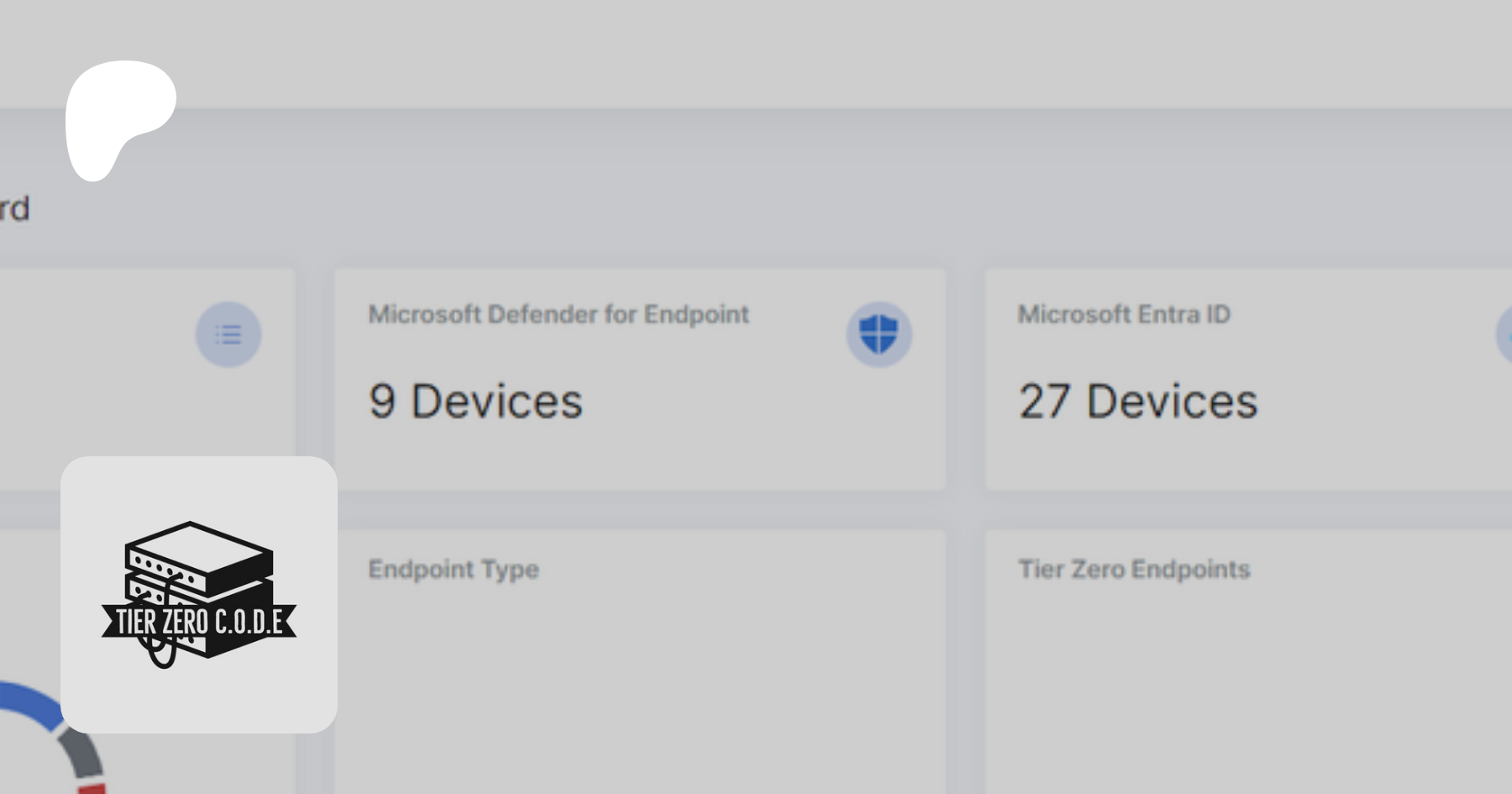Image resolution: width=1512 pixels, height=794 pixels.
Task: Select the Microsoft Defender for Endpoint title
Action: [x=558, y=314]
